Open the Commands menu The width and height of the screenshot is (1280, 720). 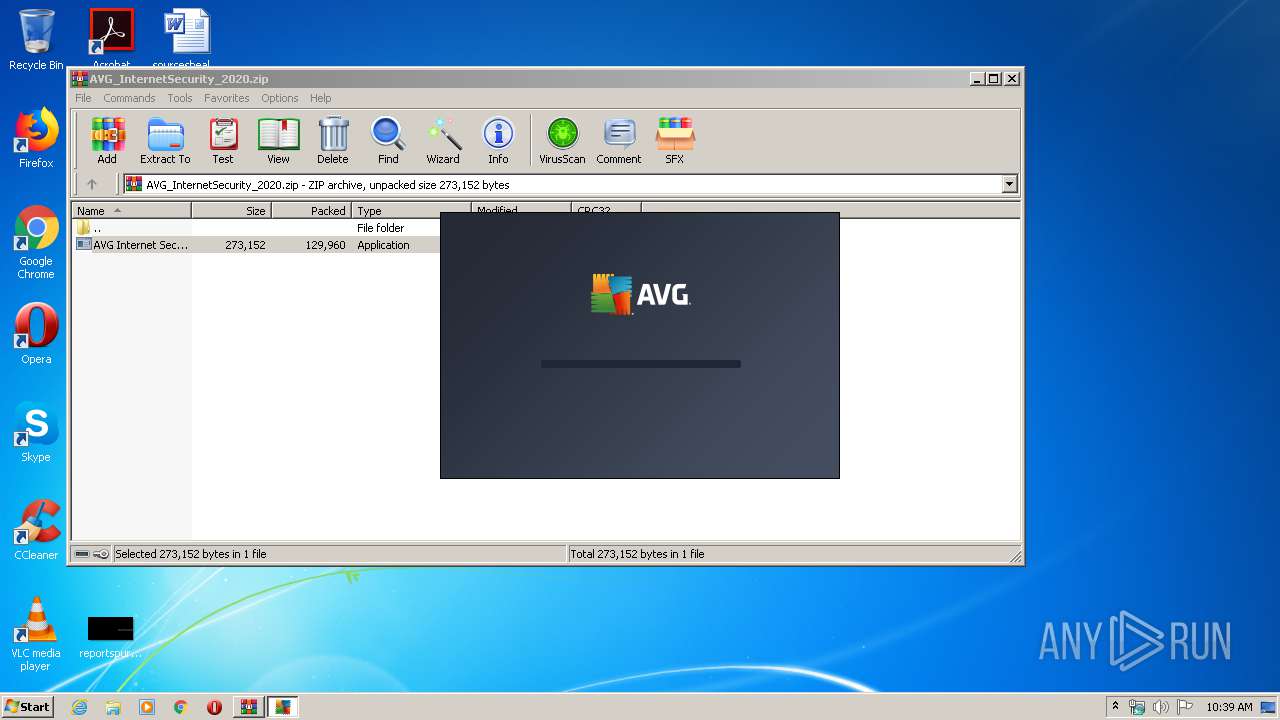coord(129,98)
